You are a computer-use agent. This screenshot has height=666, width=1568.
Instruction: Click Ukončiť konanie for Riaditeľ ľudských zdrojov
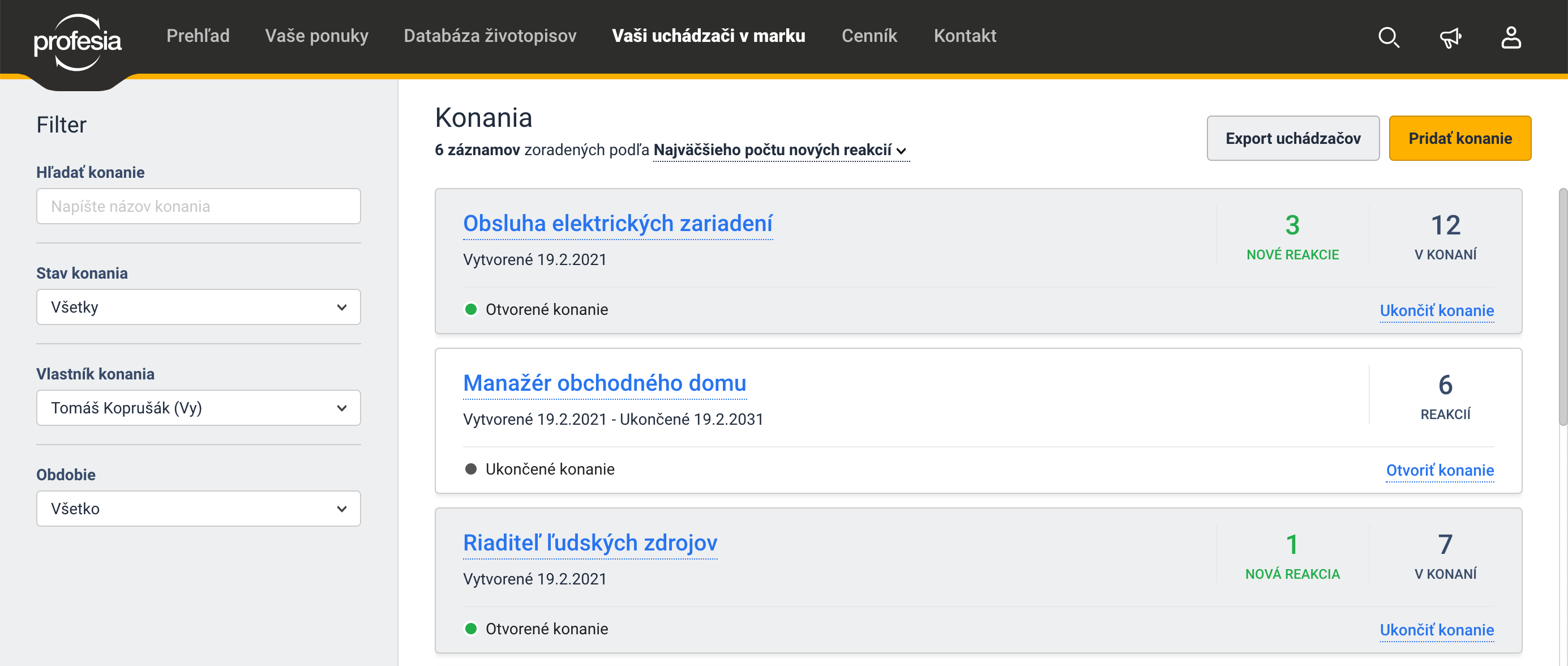(x=1437, y=630)
